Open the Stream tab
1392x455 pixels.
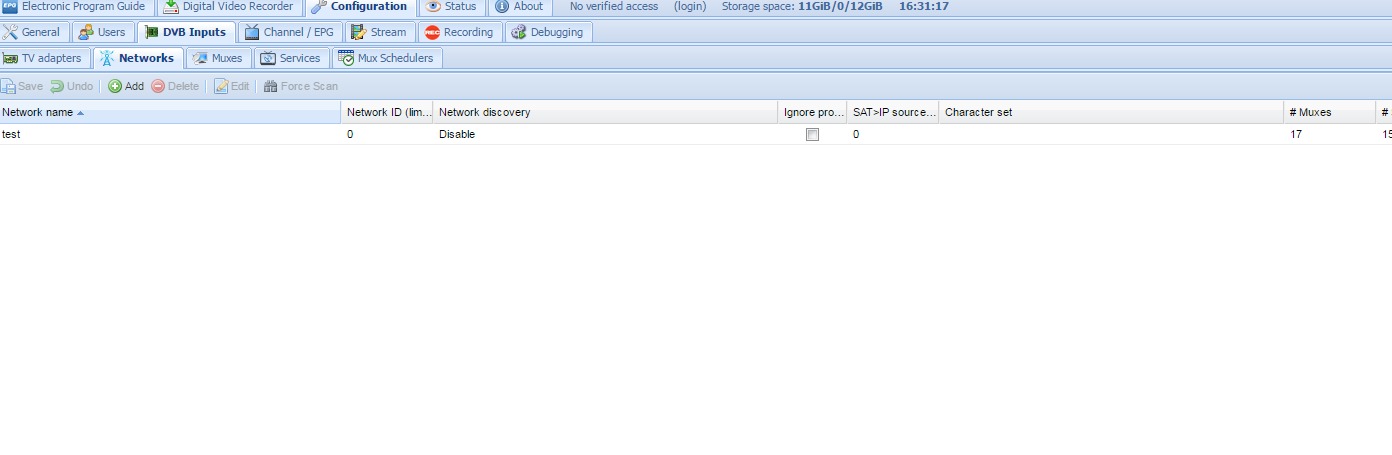tap(379, 32)
